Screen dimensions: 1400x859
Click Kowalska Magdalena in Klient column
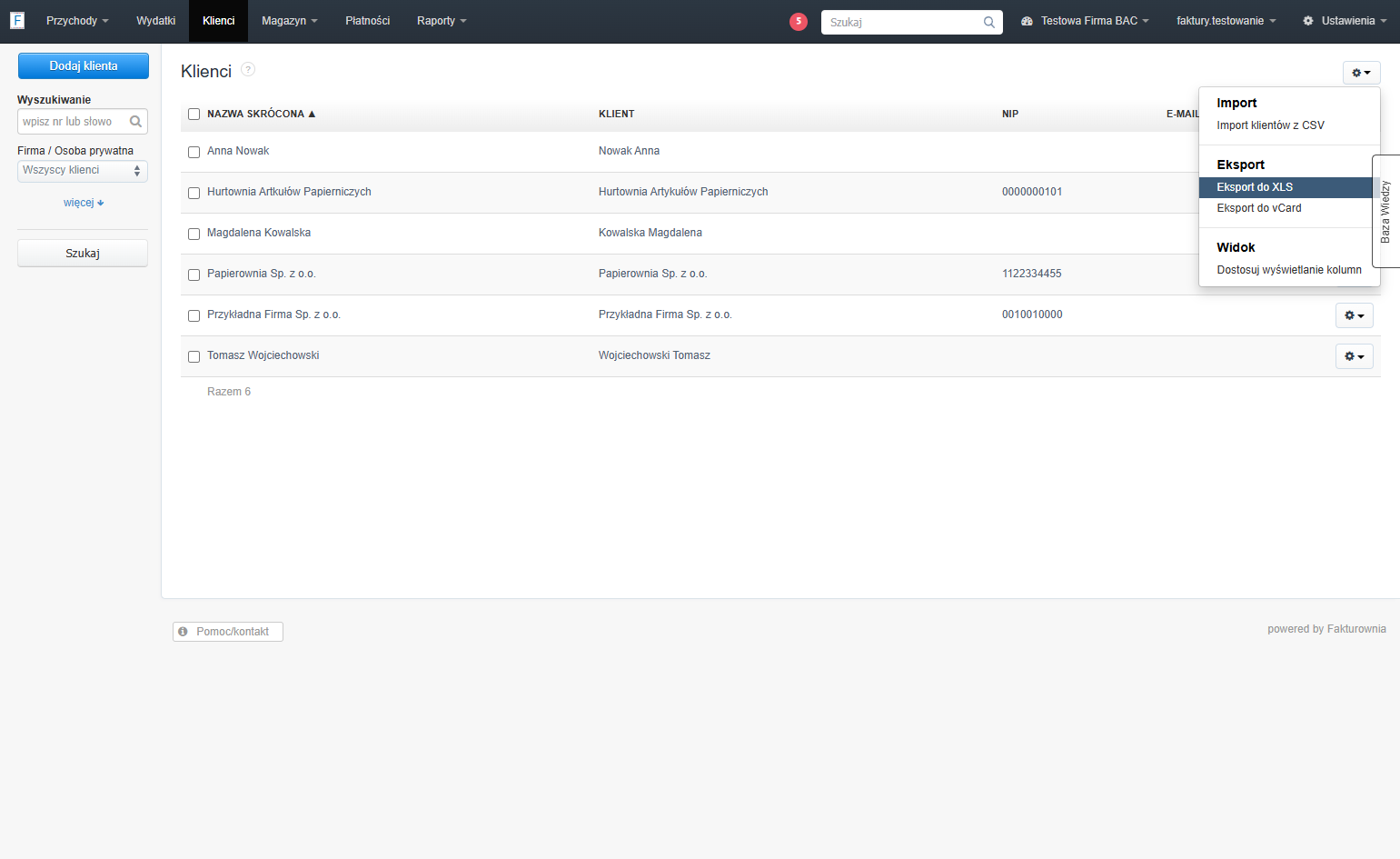click(x=650, y=233)
